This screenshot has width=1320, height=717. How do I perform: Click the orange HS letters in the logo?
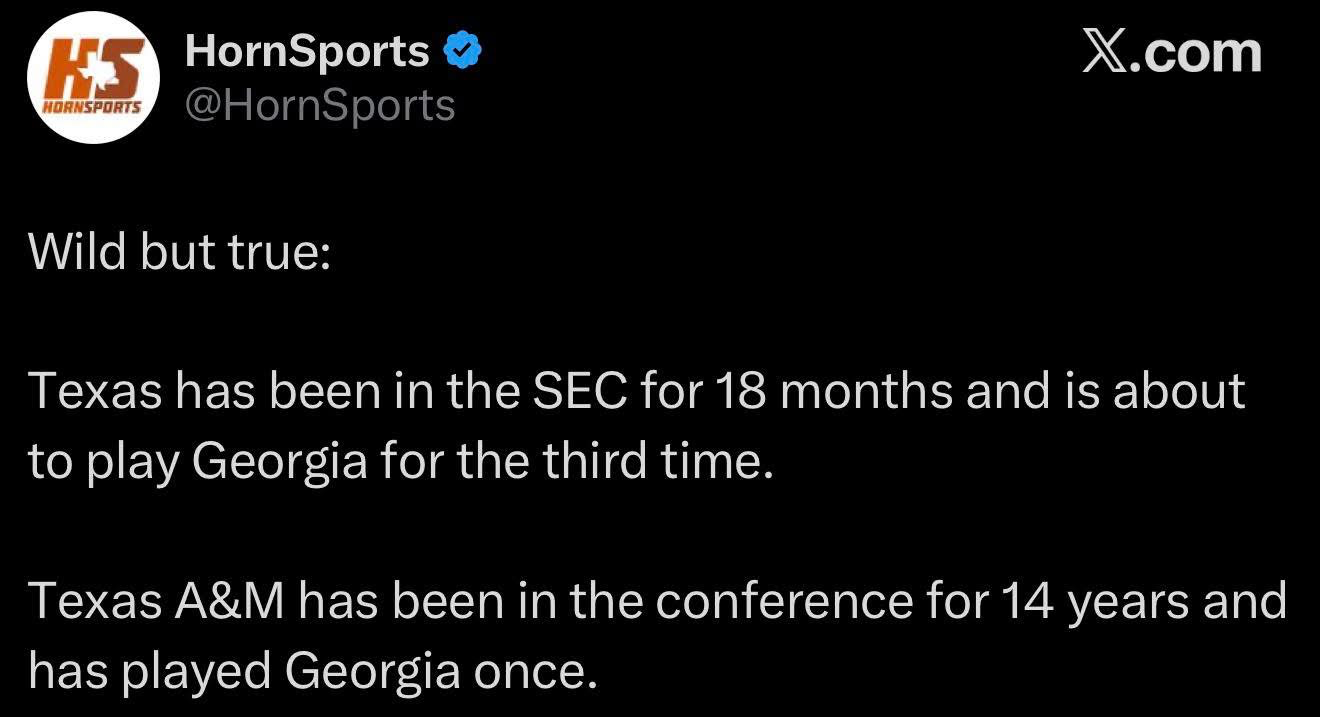94,68
